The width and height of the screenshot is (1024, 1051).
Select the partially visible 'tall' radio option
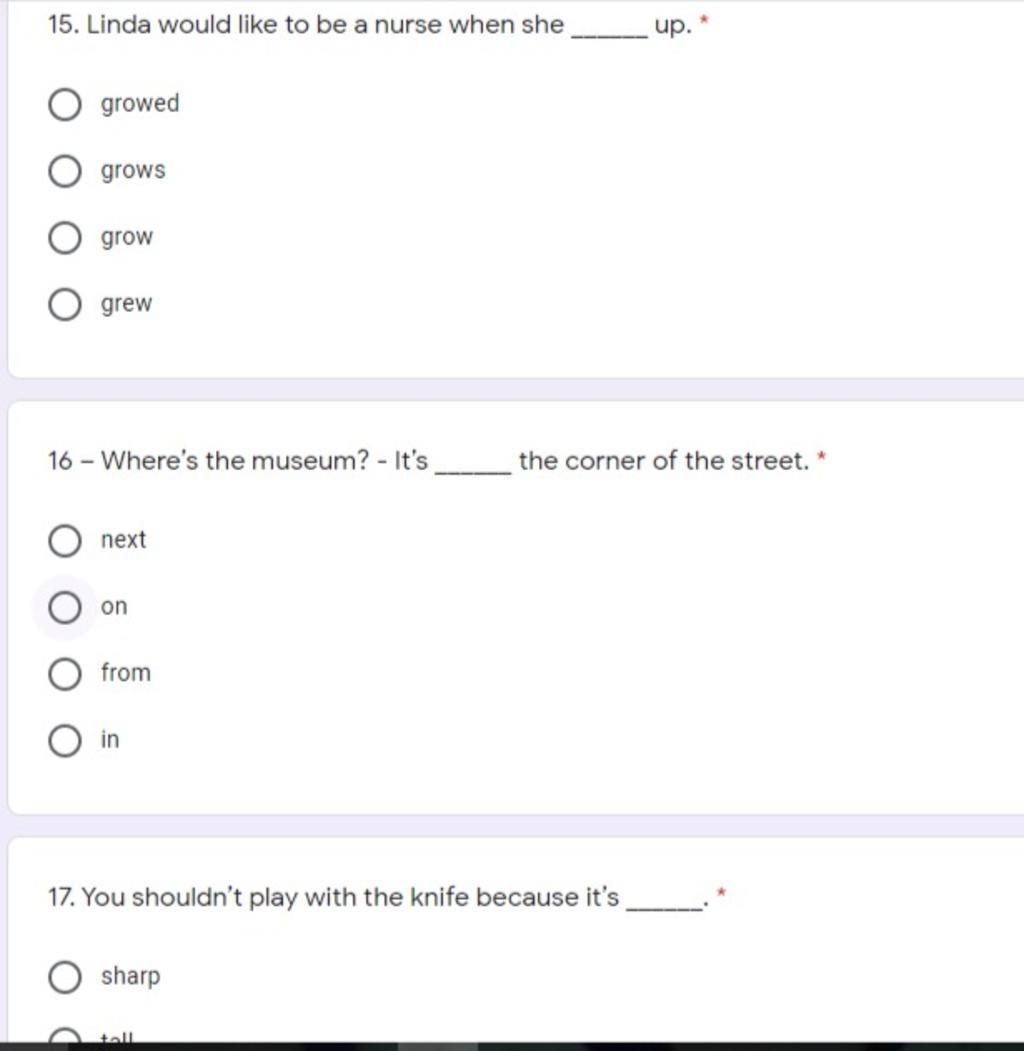point(65,1038)
